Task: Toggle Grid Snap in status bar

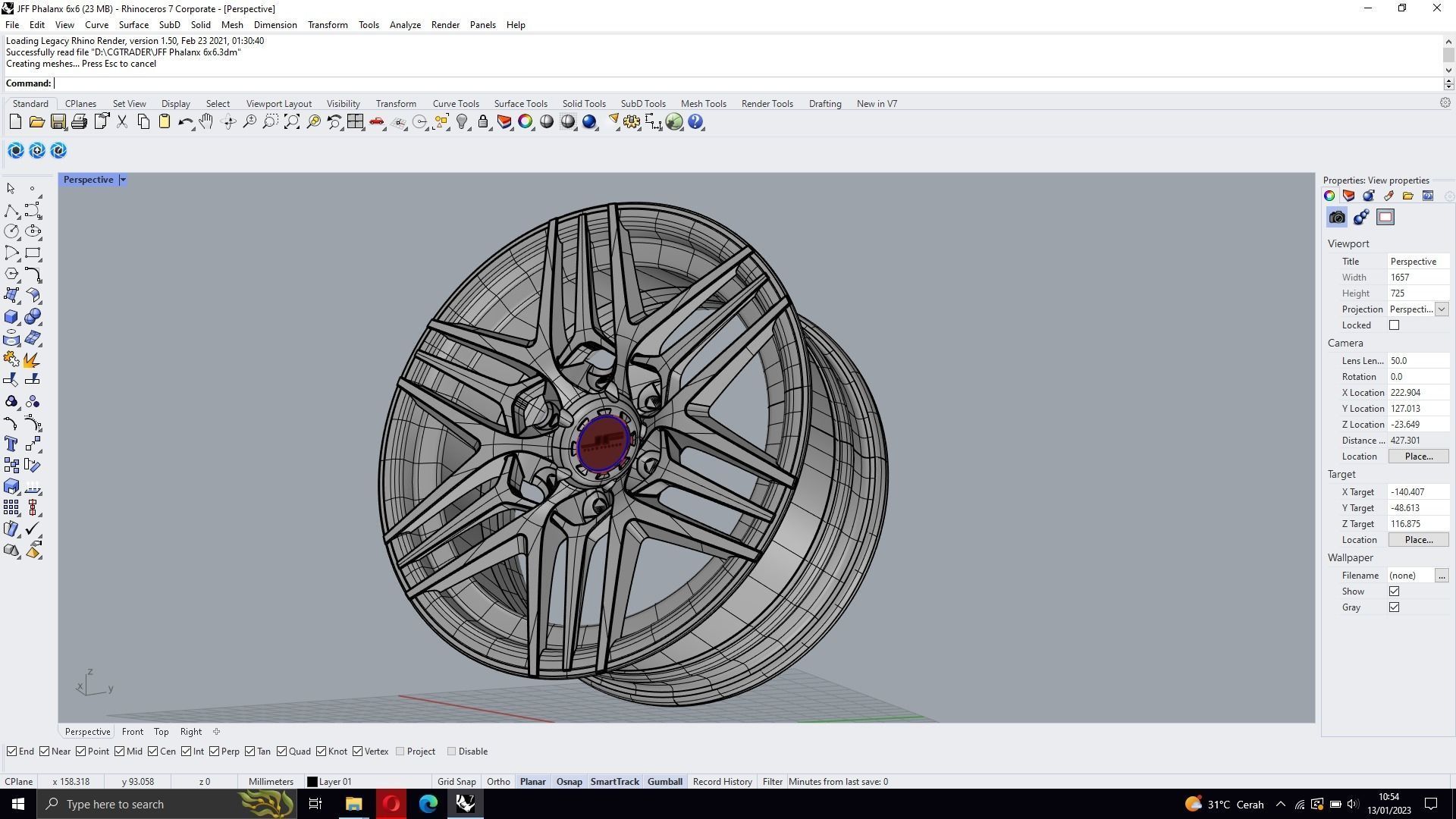Action: [457, 782]
